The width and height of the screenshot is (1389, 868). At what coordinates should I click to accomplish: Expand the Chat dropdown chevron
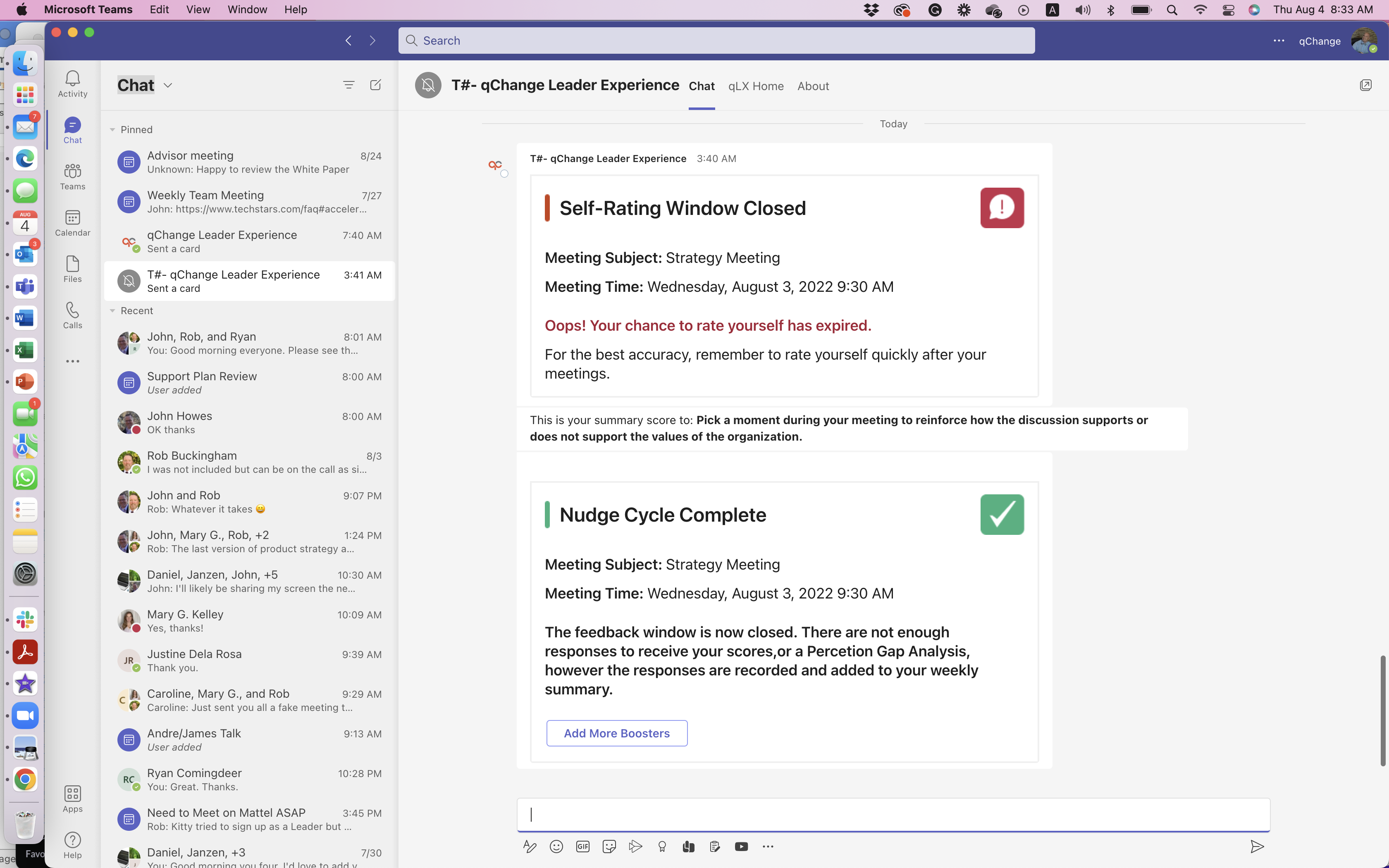tap(167, 85)
